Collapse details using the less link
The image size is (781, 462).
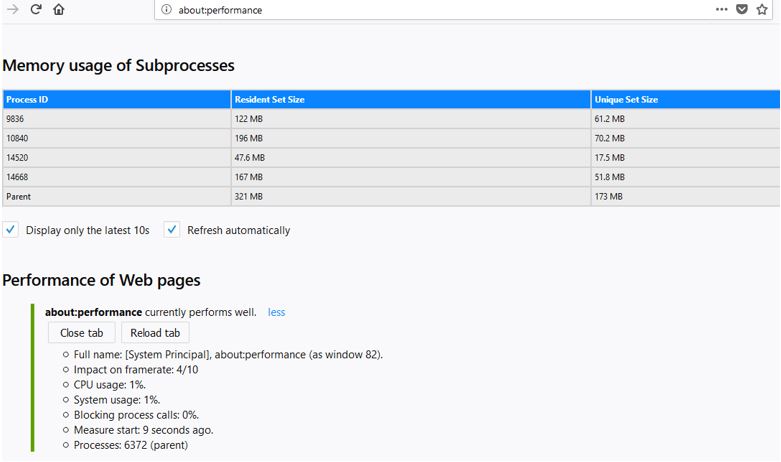[x=276, y=312]
